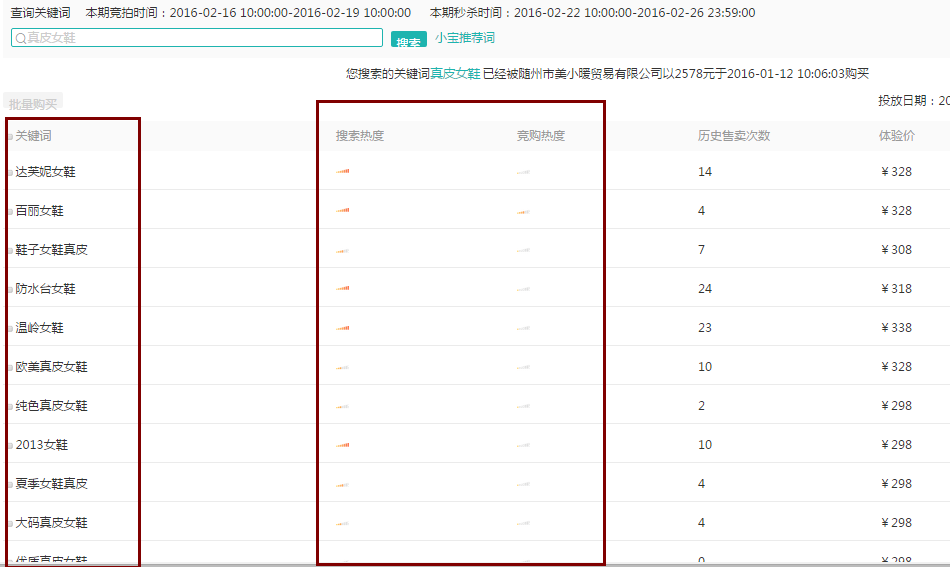This screenshot has height=567, width=950.
Task: Focus the keyword search input field
Action: coord(200,38)
